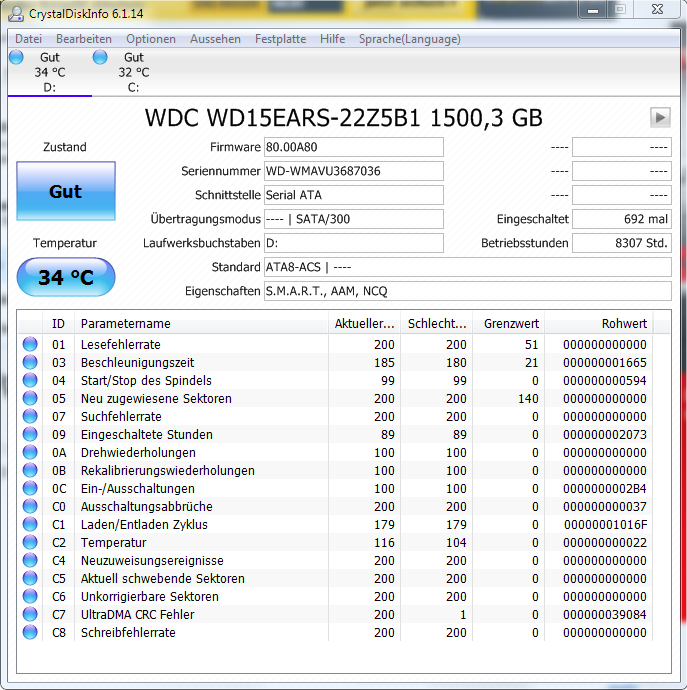The width and height of the screenshot is (687, 690).
Task: Click status orb of Laden/Entladen Zyklus row
Action: (30, 525)
